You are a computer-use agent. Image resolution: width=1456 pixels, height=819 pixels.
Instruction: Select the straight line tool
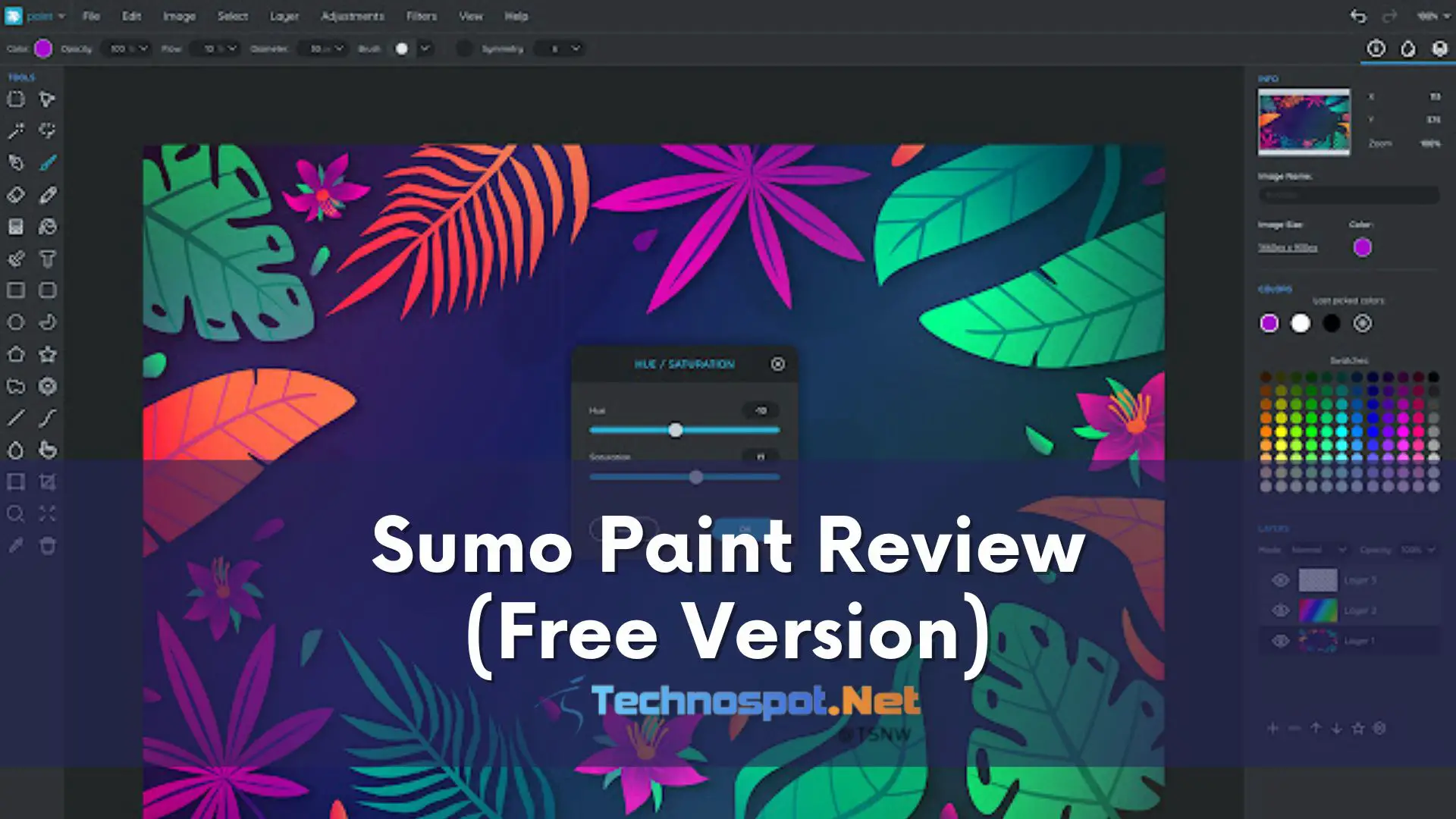[x=16, y=418]
